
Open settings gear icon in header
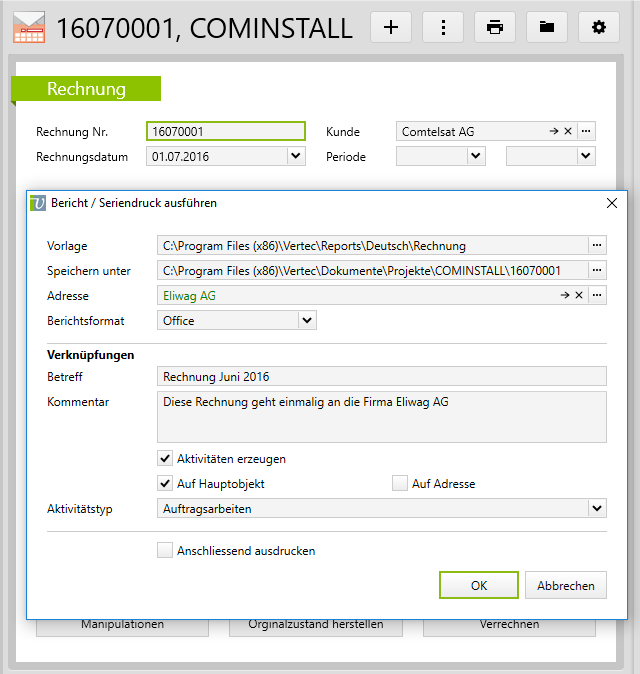599,28
